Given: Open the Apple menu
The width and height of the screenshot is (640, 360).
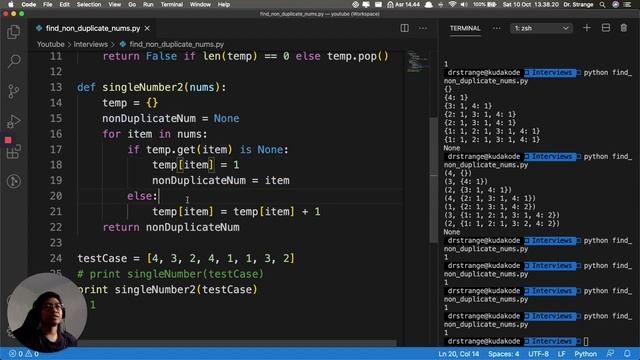Looking at the screenshot, I should [x=10, y=4].
